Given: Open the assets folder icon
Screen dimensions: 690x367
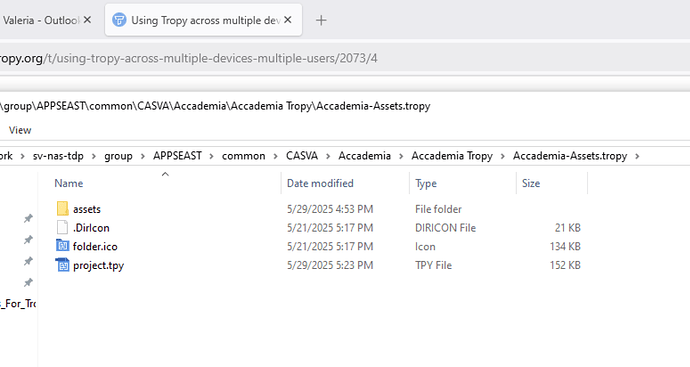Looking at the screenshot, I should [x=62, y=209].
